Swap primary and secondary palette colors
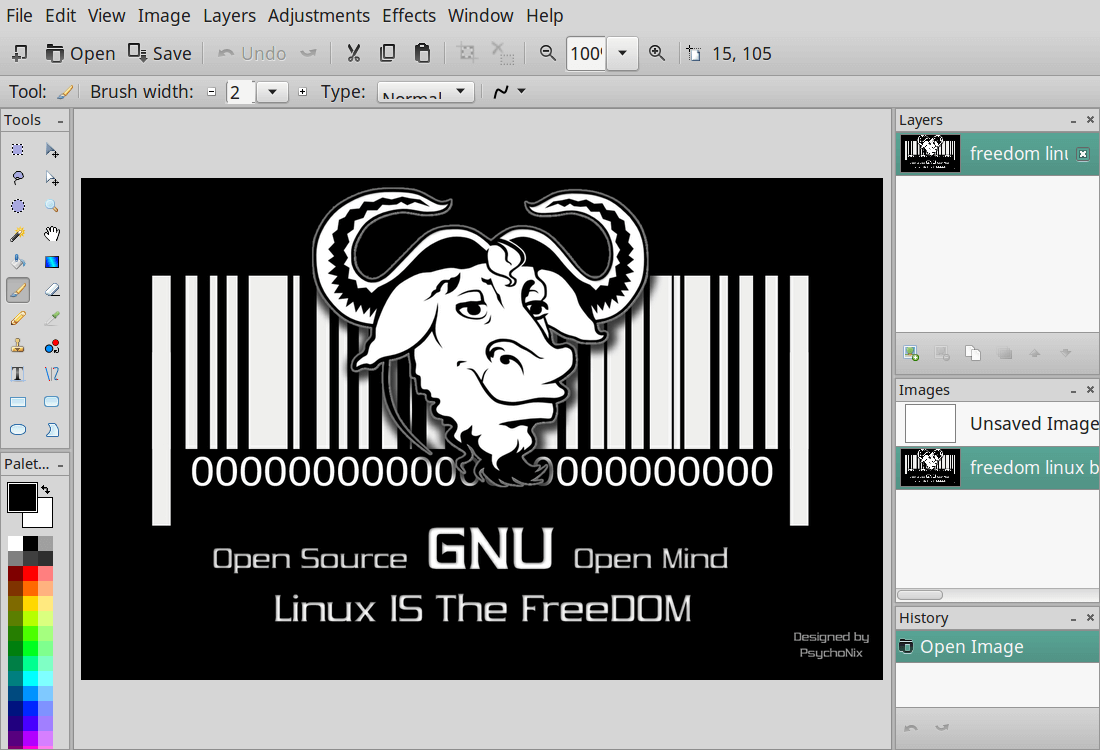Screen dimensions: 1100x750 pyautogui.click(x=45, y=489)
